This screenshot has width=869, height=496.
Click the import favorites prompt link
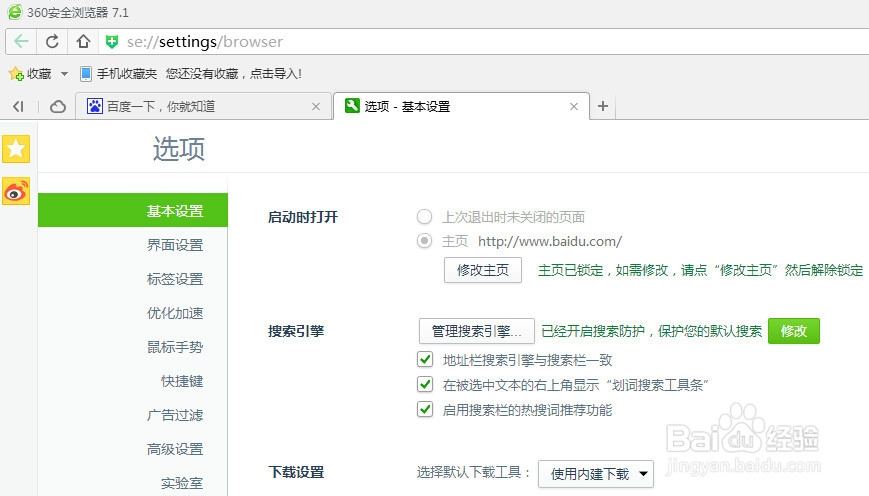(233, 74)
